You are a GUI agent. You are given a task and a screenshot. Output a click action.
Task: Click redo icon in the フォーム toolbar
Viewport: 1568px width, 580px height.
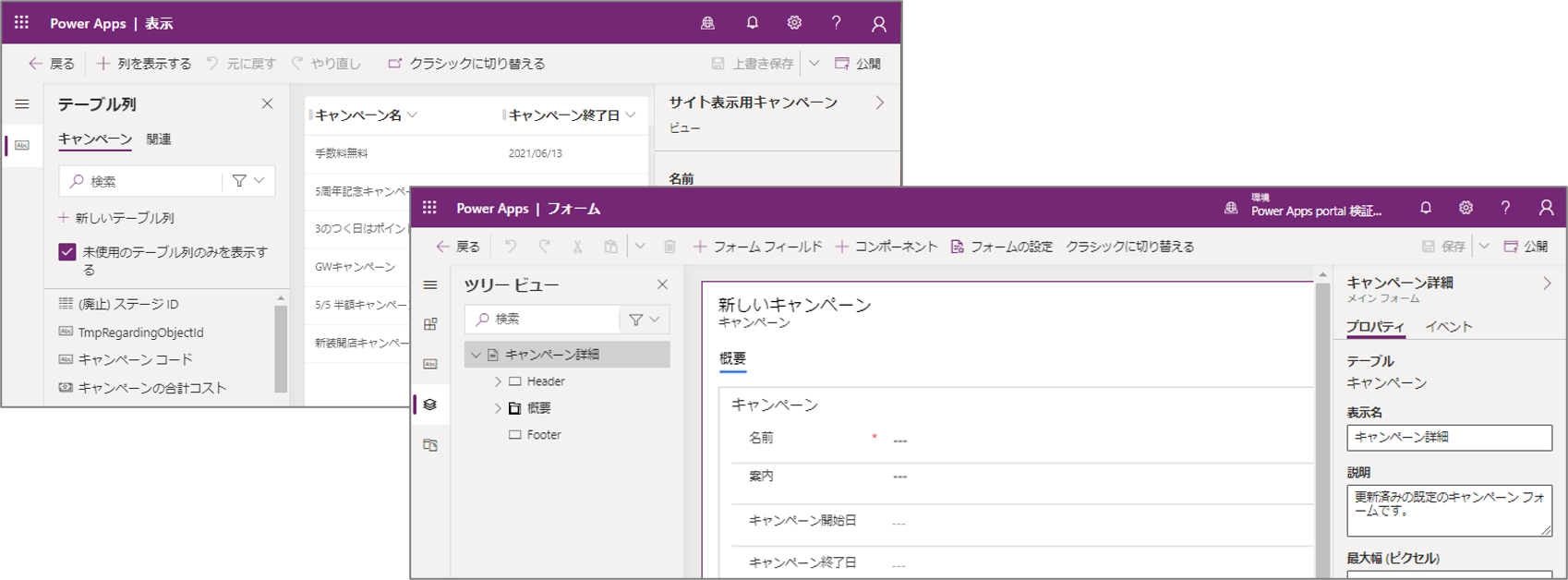tap(544, 247)
